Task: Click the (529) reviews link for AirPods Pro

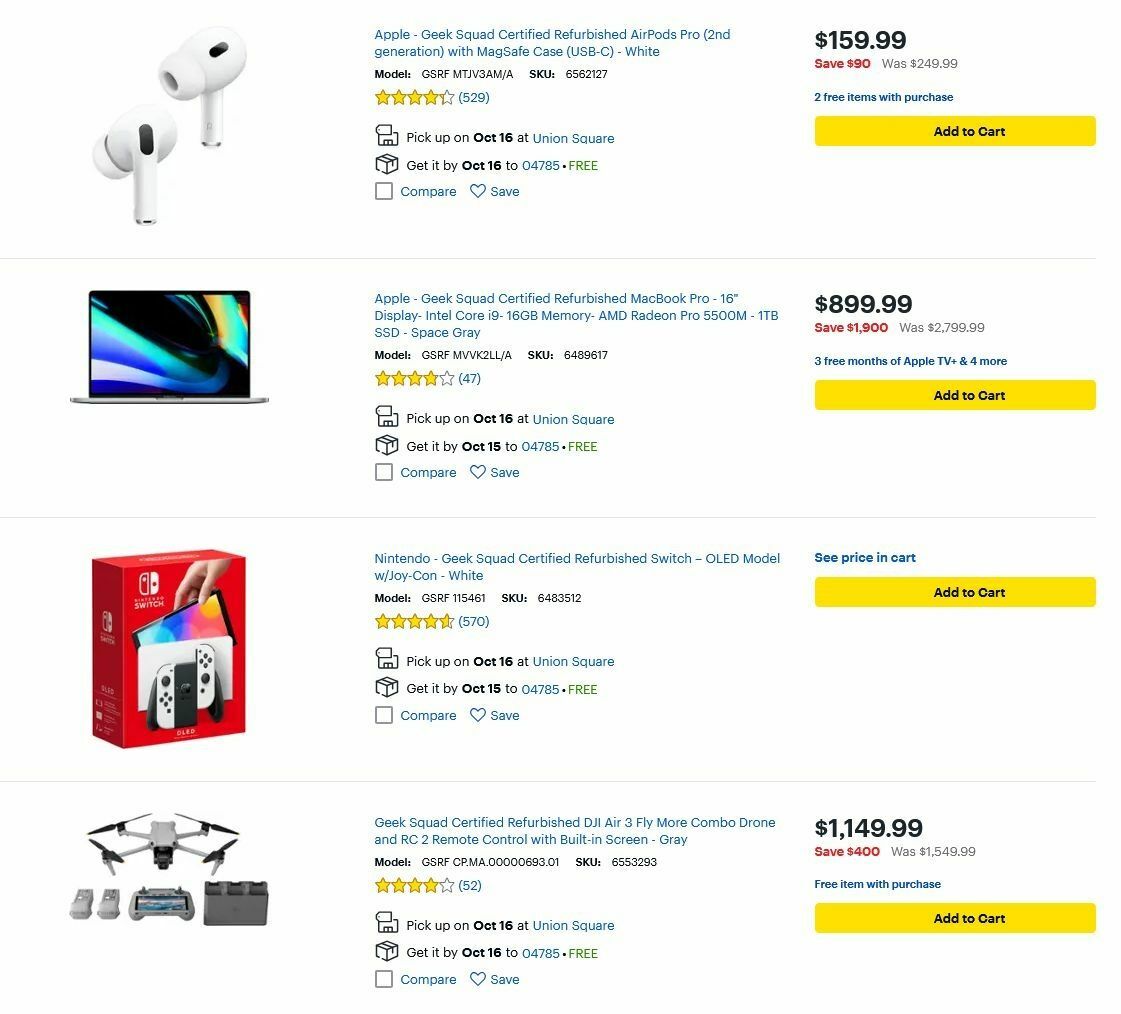Action: point(474,97)
